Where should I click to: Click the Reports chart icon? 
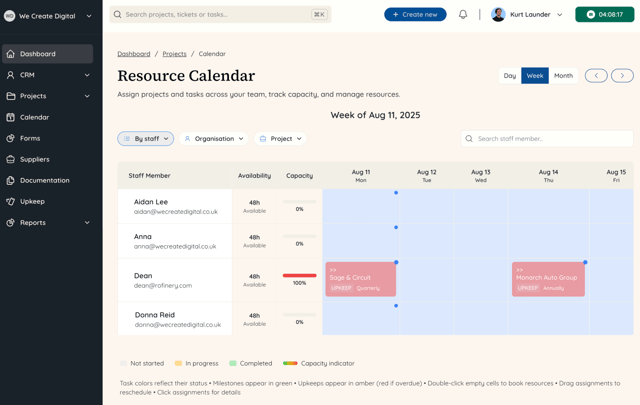tap(11, 223)
